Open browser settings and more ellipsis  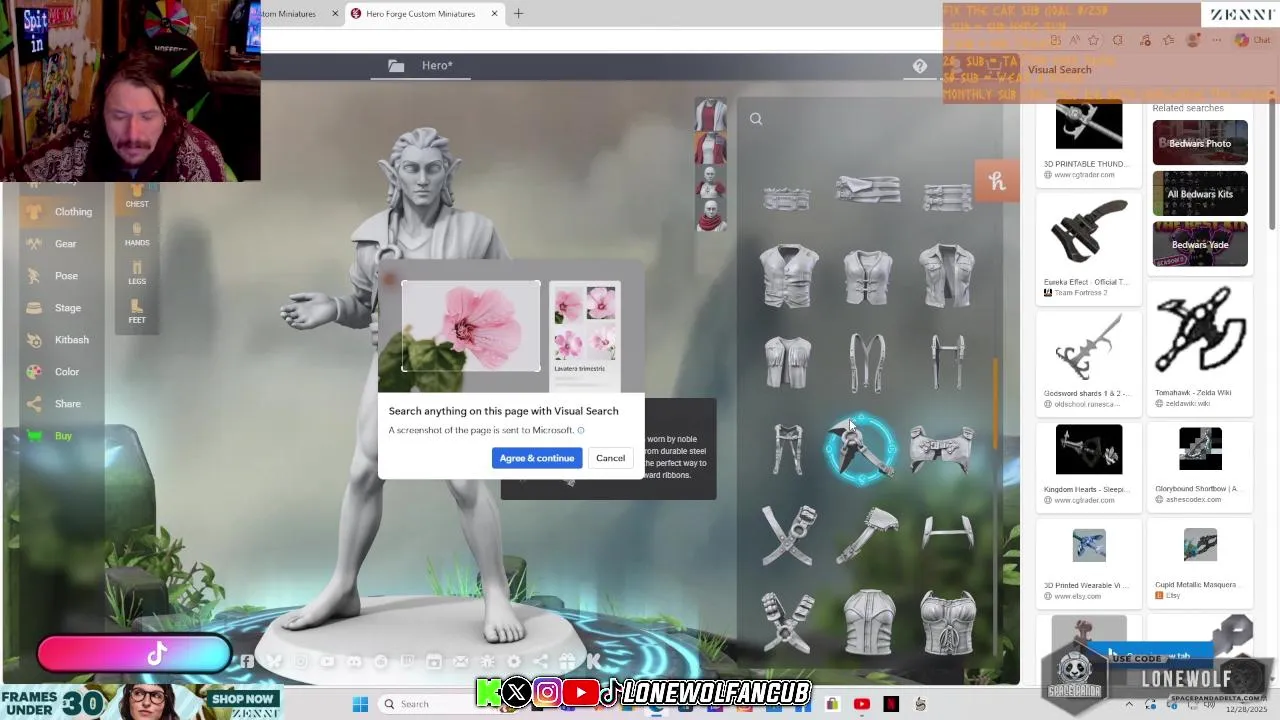[x=1217, y=40]
